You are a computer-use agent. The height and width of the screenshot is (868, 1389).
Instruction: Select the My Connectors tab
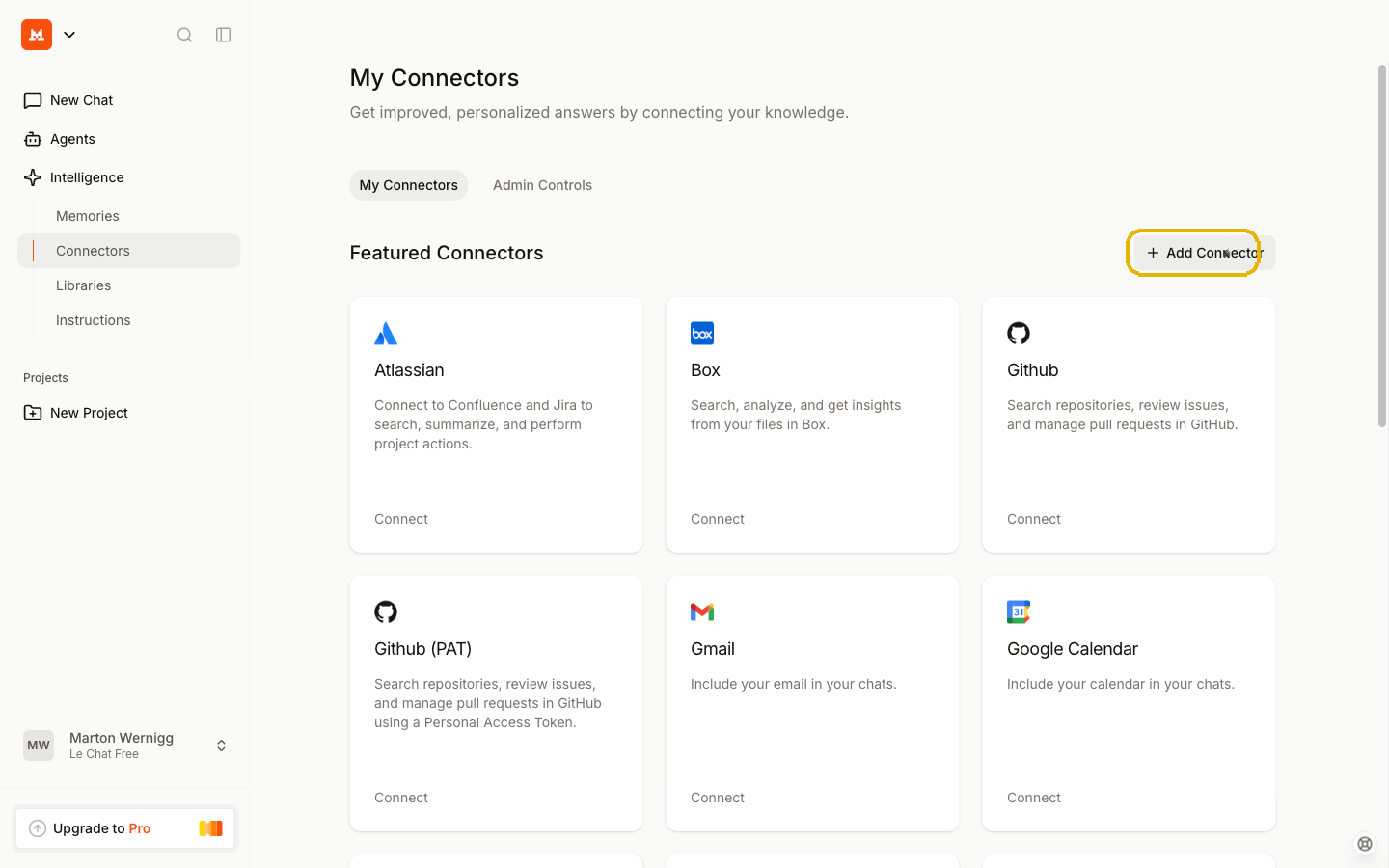[408, 185]
